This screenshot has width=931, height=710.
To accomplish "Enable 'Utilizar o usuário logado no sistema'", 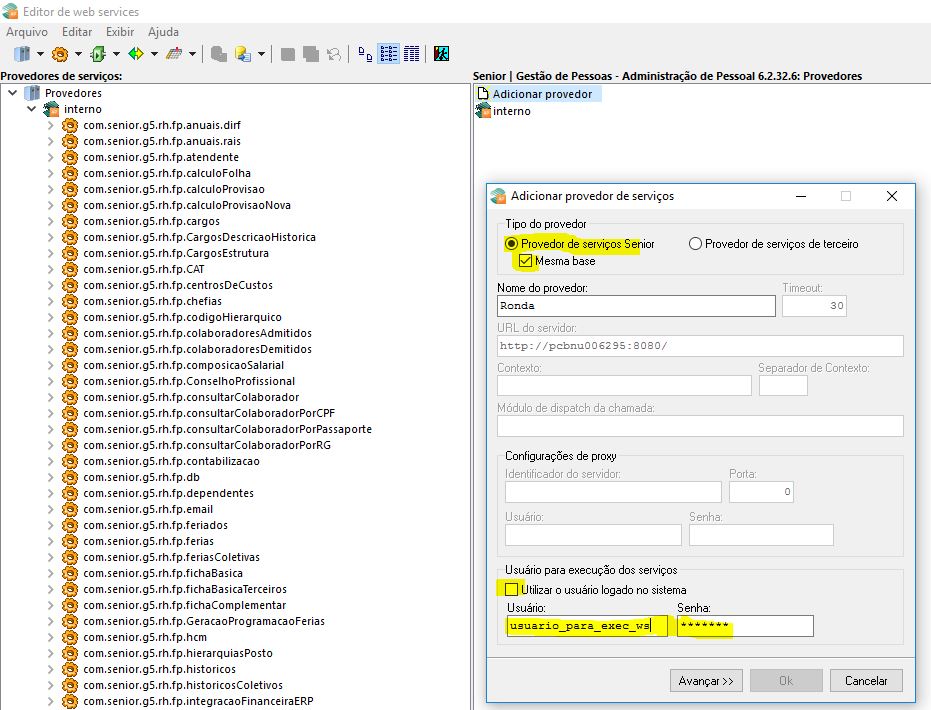I will (513, 590).
